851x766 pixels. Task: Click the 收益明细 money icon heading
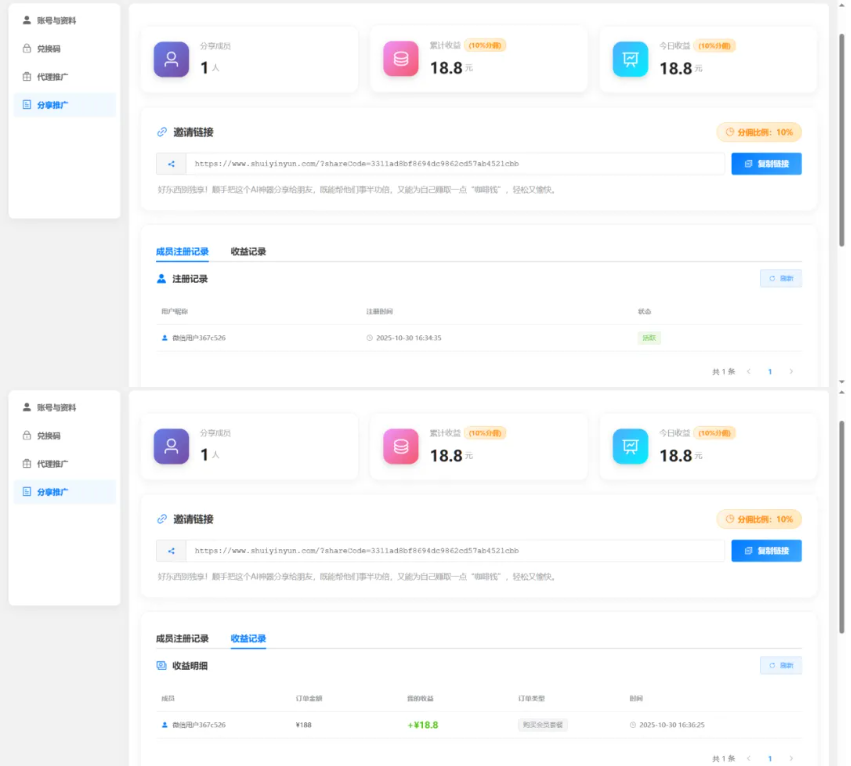[x=162, y=666]
